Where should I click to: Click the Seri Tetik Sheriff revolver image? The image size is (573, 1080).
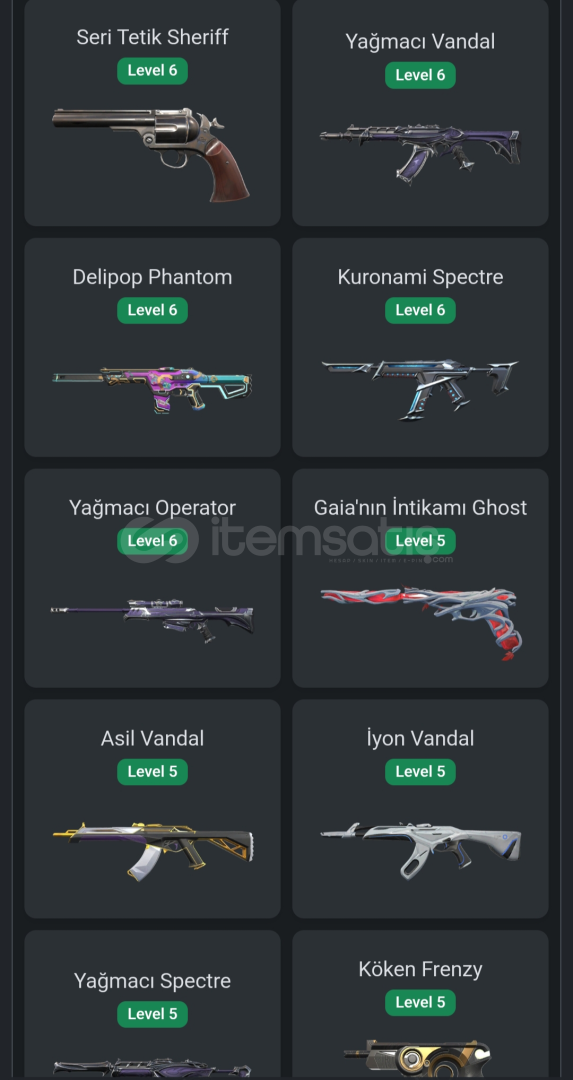point(152,154)
